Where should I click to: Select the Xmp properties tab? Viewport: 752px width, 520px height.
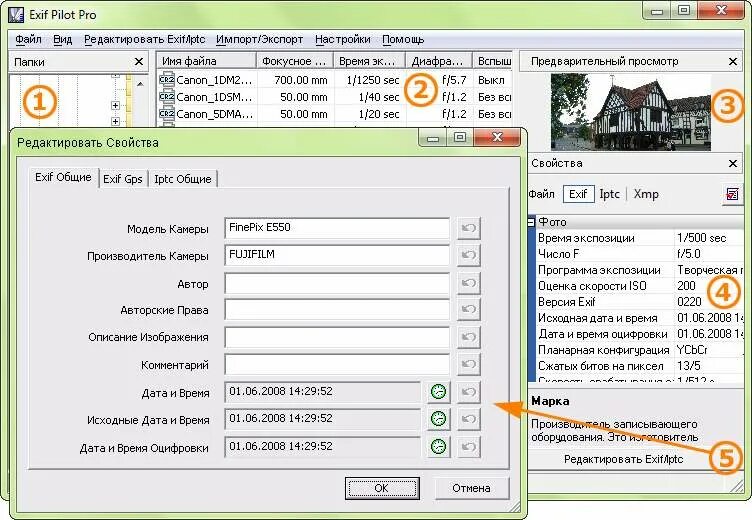point(646,194)
